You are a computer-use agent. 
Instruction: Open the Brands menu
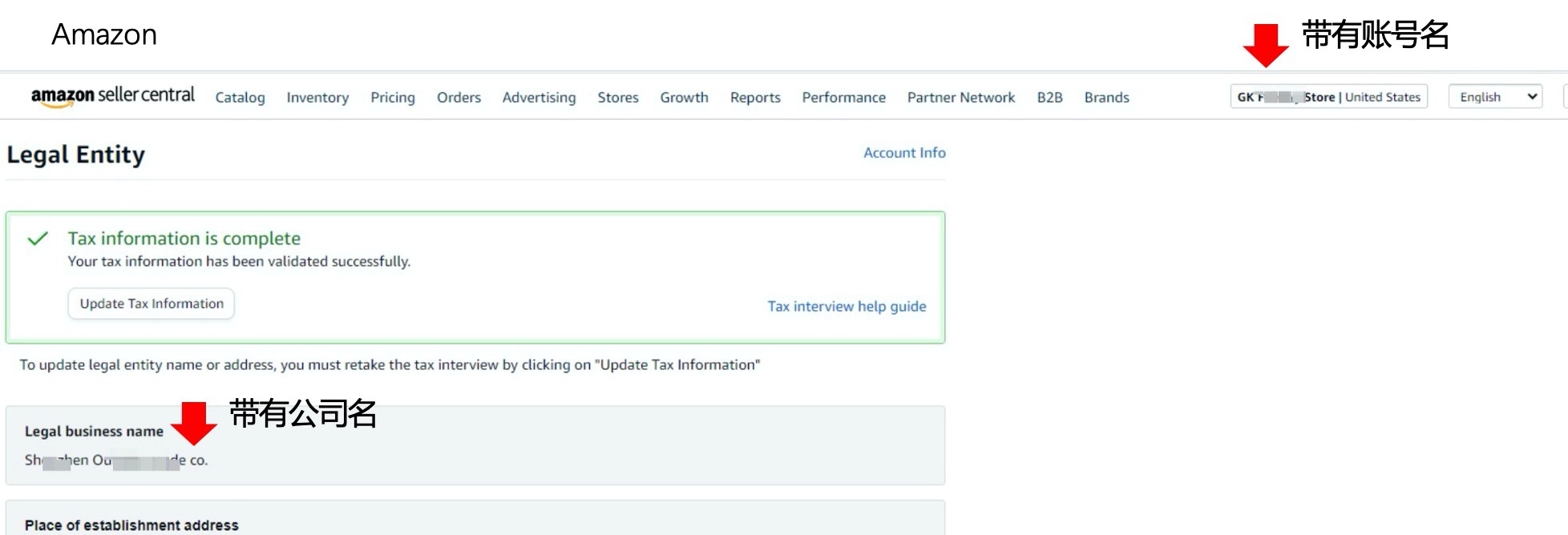tap(1106, 98)
